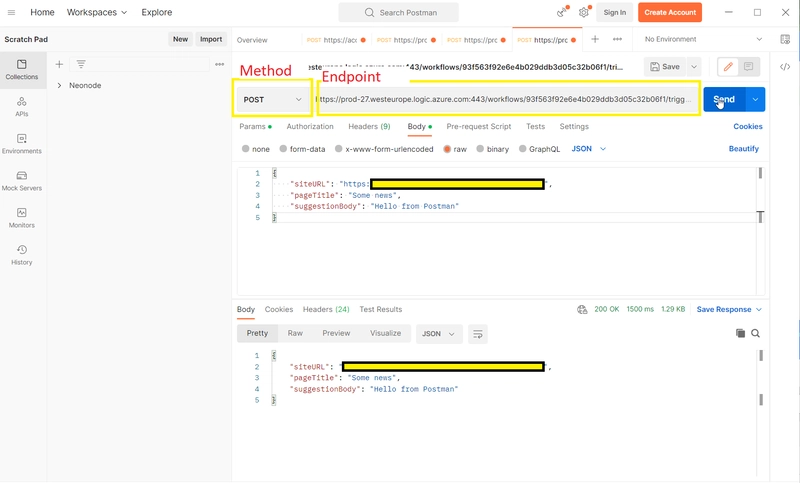Switch to the Params tab
This screenshot has width=800, height=483.
pyautogui.click(x=255, y=126)
